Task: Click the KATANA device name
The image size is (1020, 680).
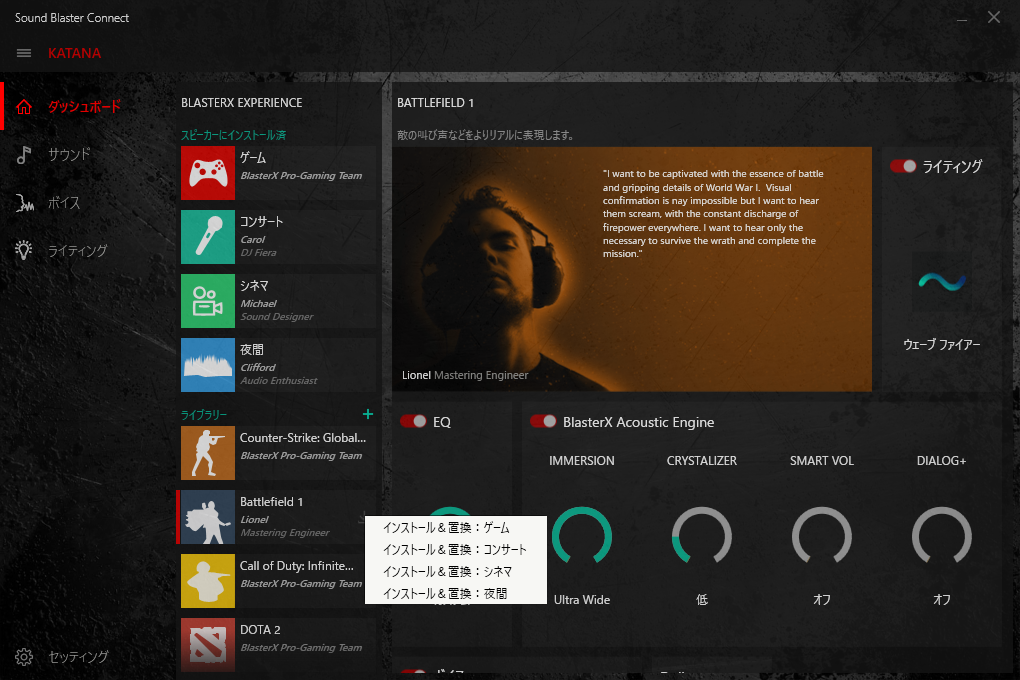Action: [74, 53]
